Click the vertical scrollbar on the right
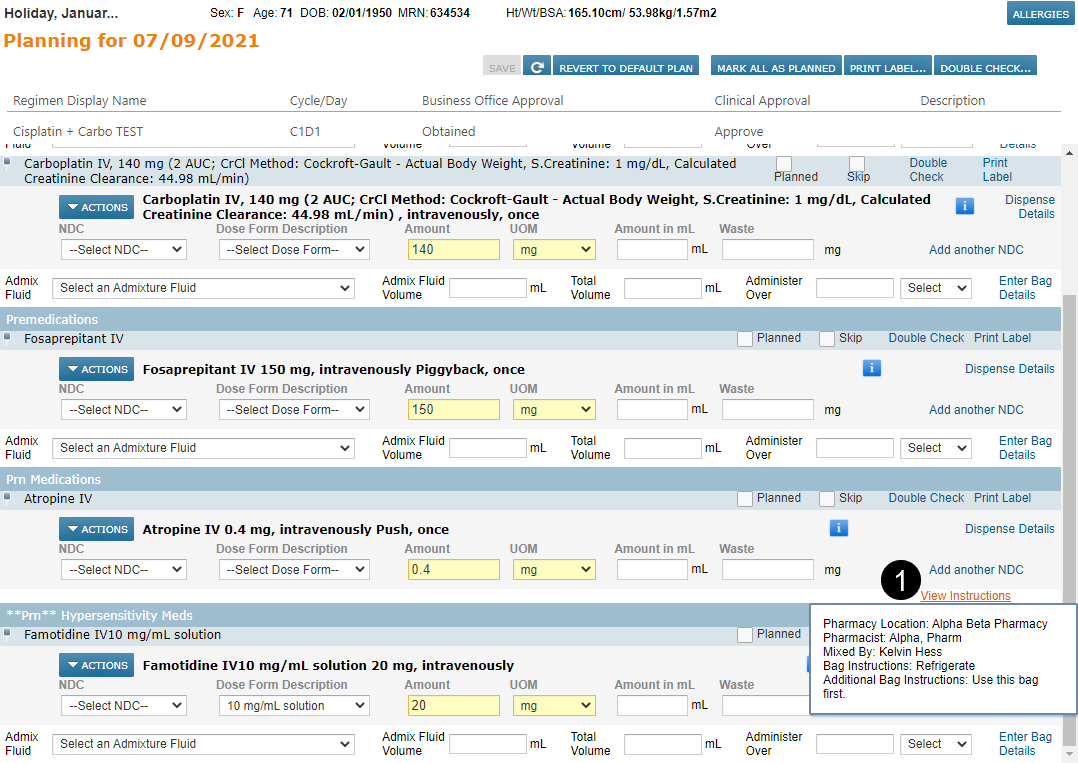The image size is (1078, 763). (x=1069, y=450)
